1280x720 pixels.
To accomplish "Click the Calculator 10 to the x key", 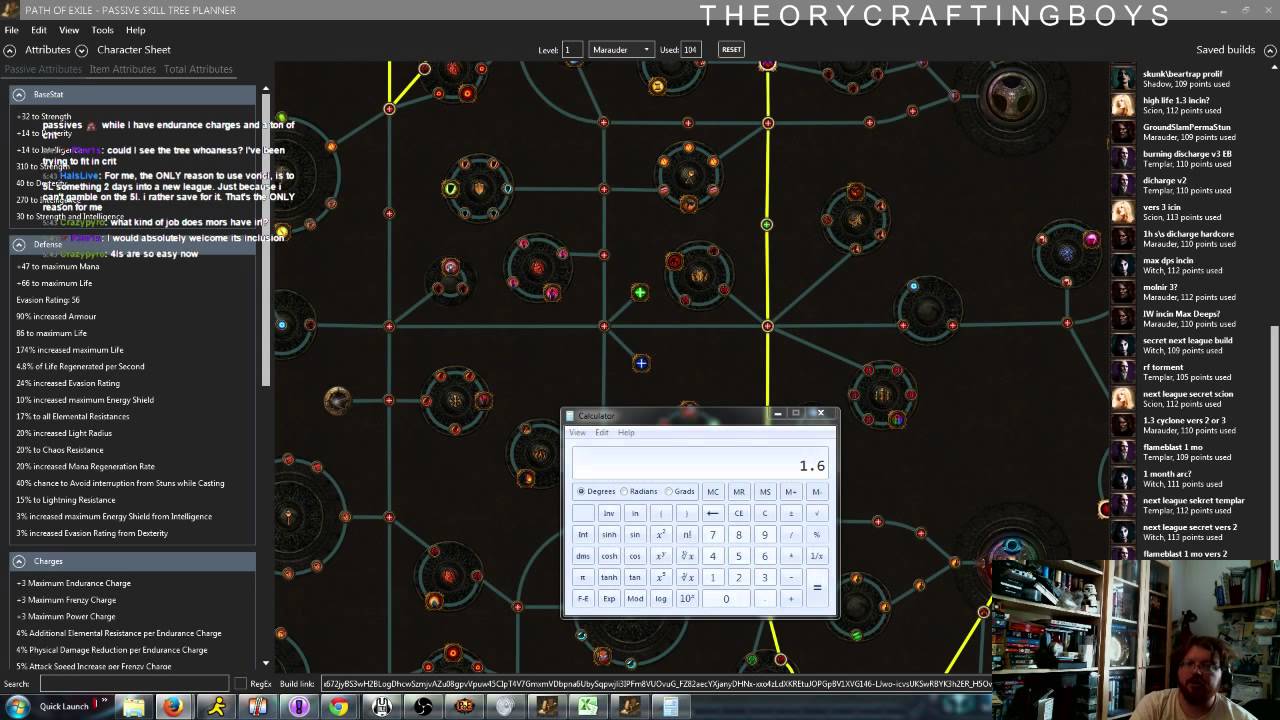I will point(687,599).
